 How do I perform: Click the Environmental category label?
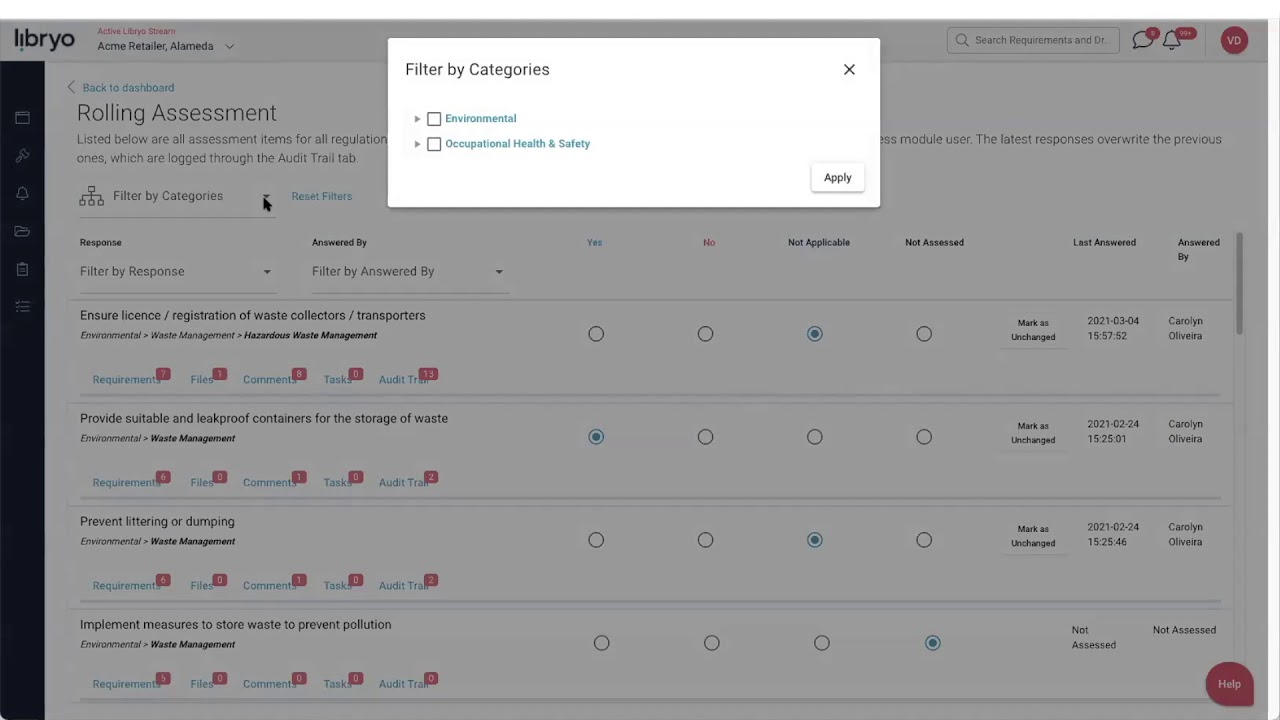(481, 119)
